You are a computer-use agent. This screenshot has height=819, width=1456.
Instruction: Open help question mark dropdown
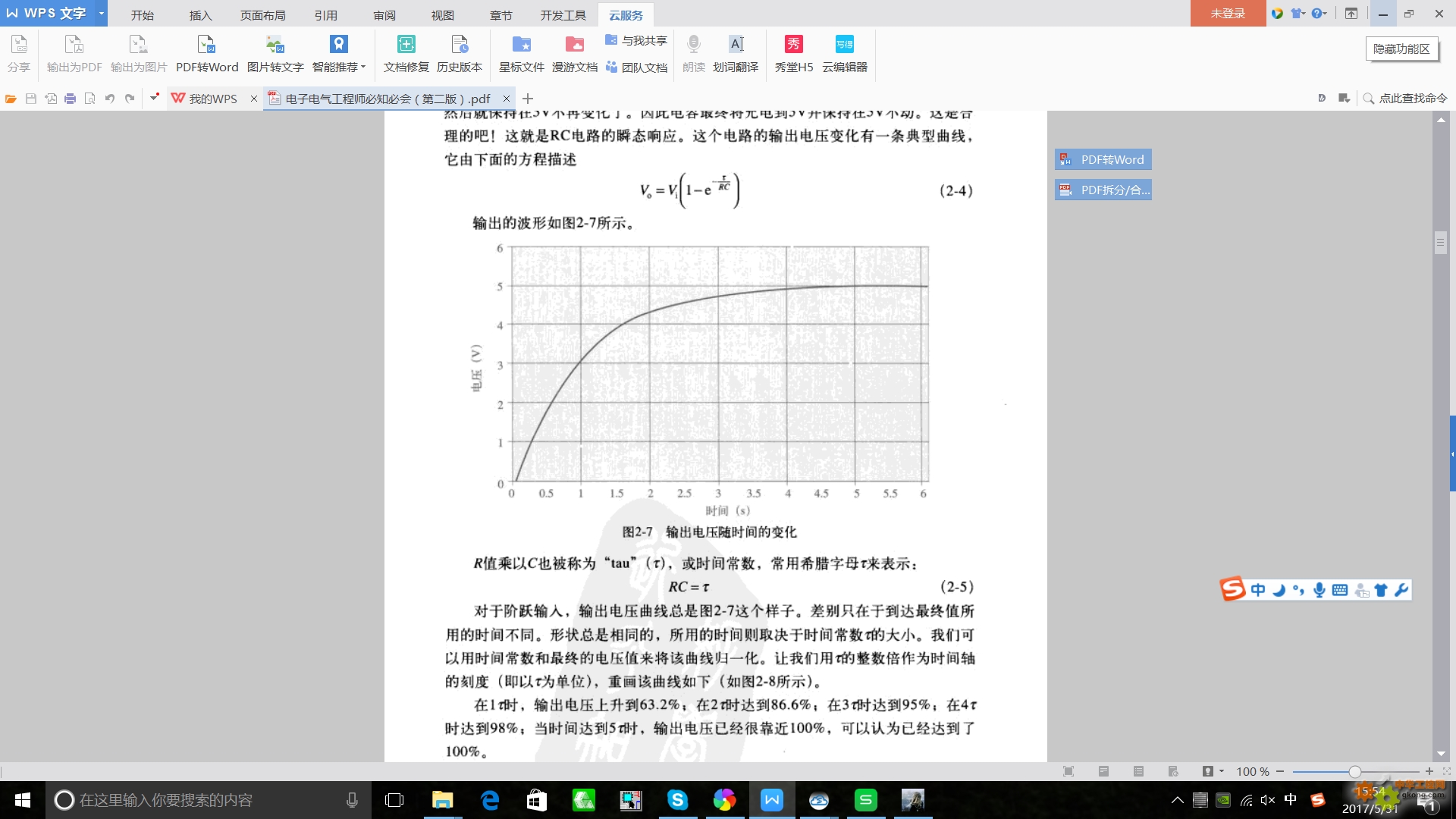click(1319, 13)
